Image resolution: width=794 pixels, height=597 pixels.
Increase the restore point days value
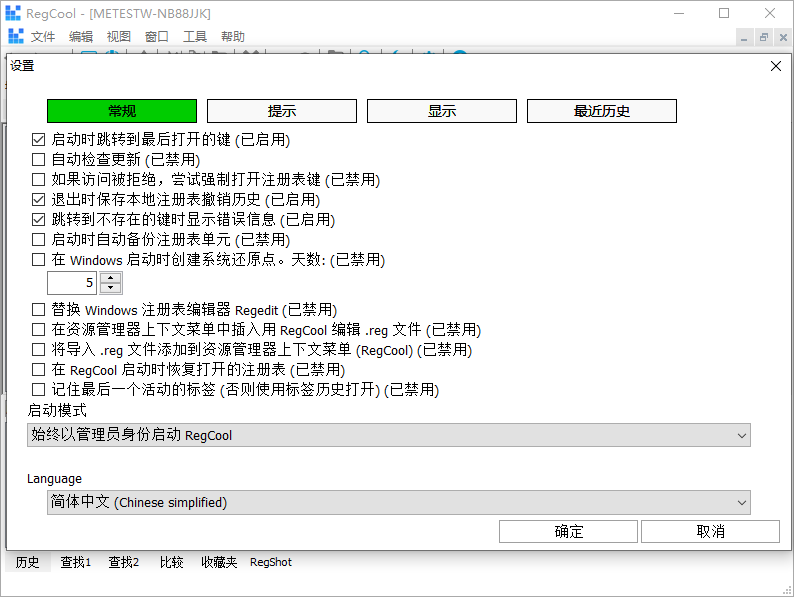coord(110,277)
